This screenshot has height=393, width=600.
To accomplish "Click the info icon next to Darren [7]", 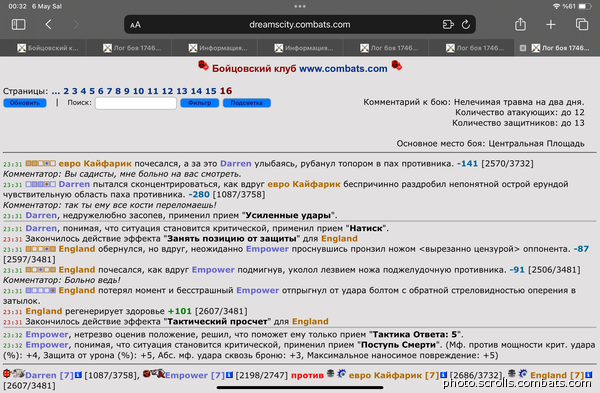I will pyautogui.click(x=78, y=375).
